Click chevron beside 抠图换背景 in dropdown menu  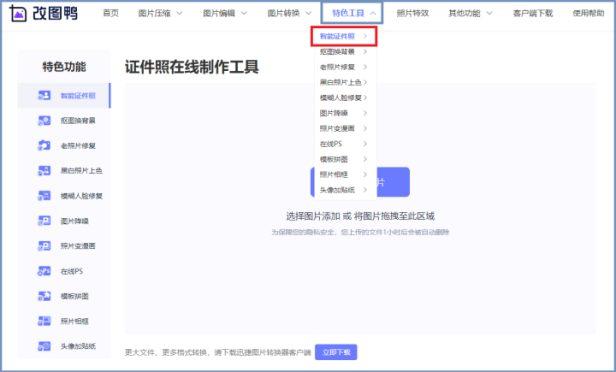point(365,51)
